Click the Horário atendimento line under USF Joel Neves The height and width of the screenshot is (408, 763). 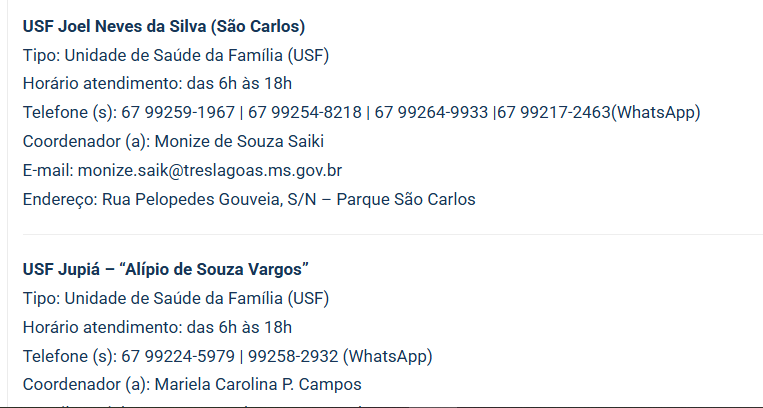pyautogui.click(x=157, y=83)
